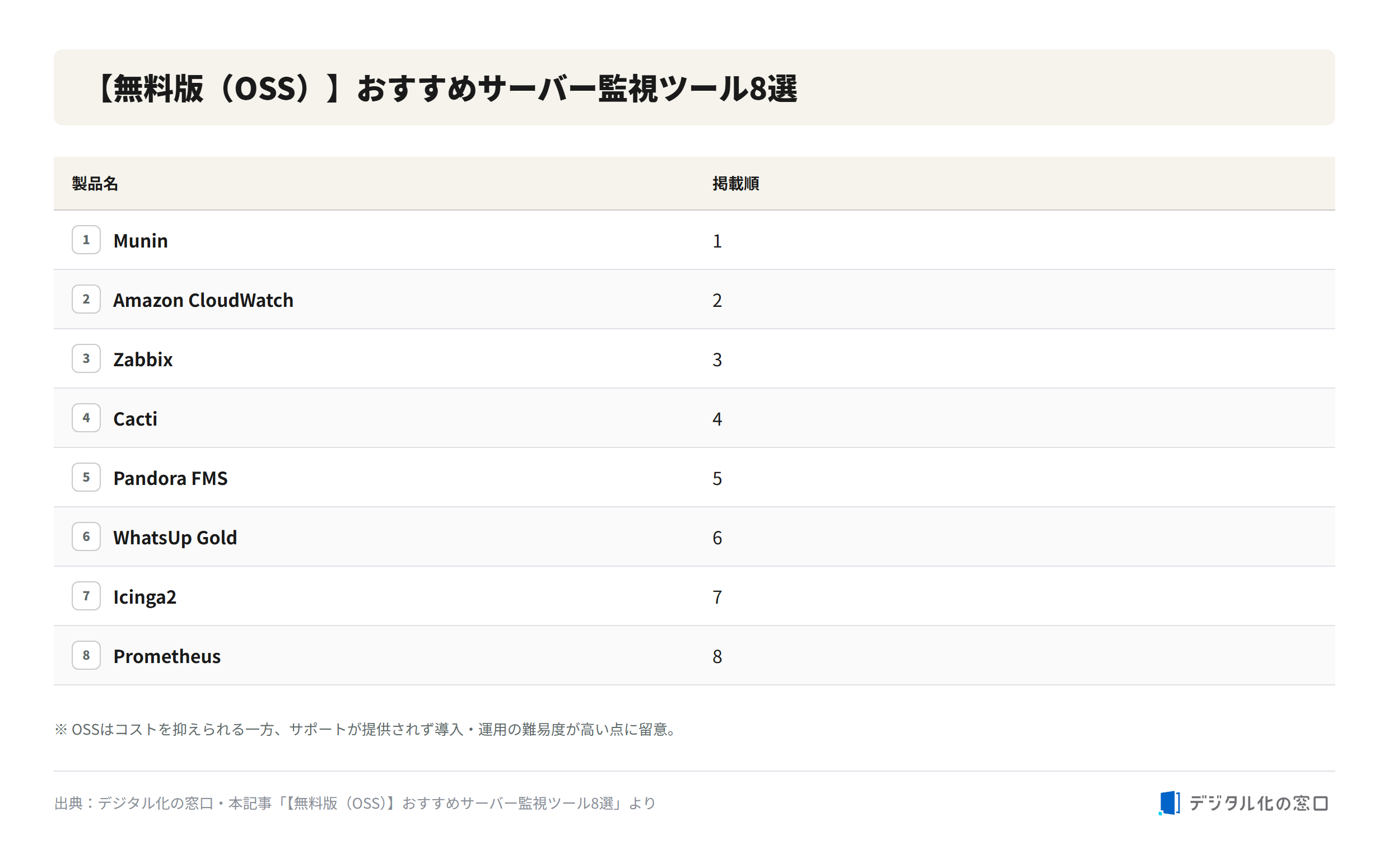Click the 掲載順 column header

point(736,184)
